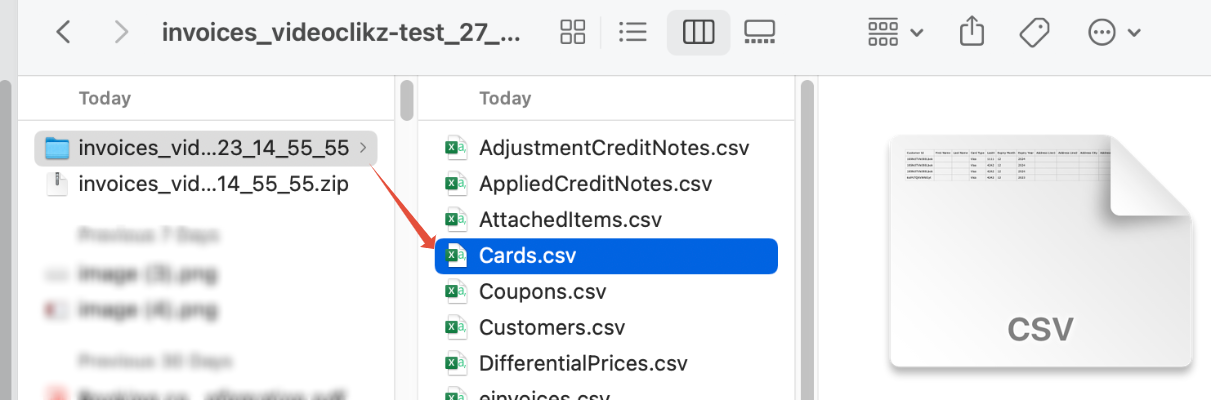
Task: Switch to list view
Action: 633,32
